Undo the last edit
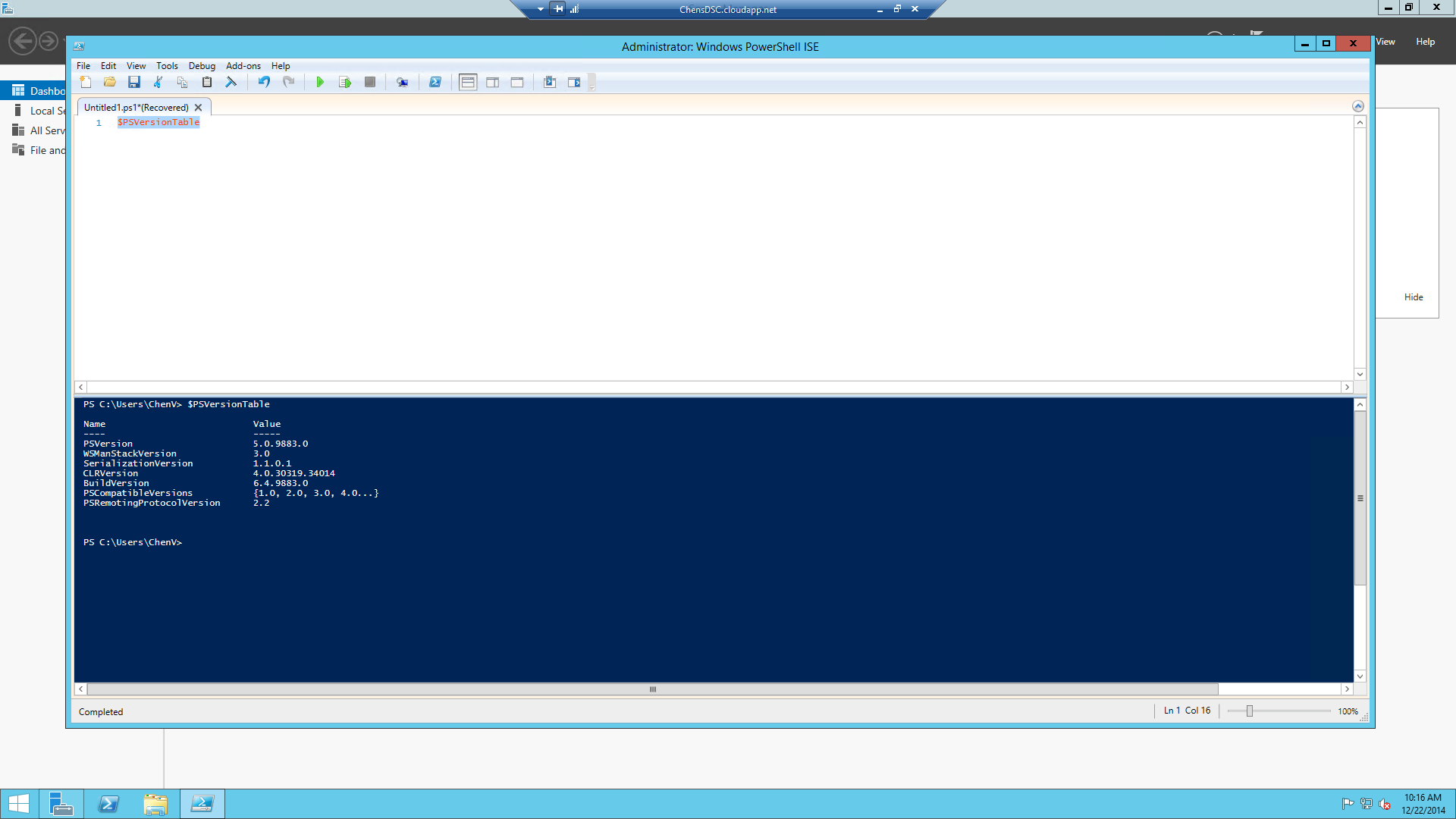This screenshot has height=819, width=1456. point(264,82)
